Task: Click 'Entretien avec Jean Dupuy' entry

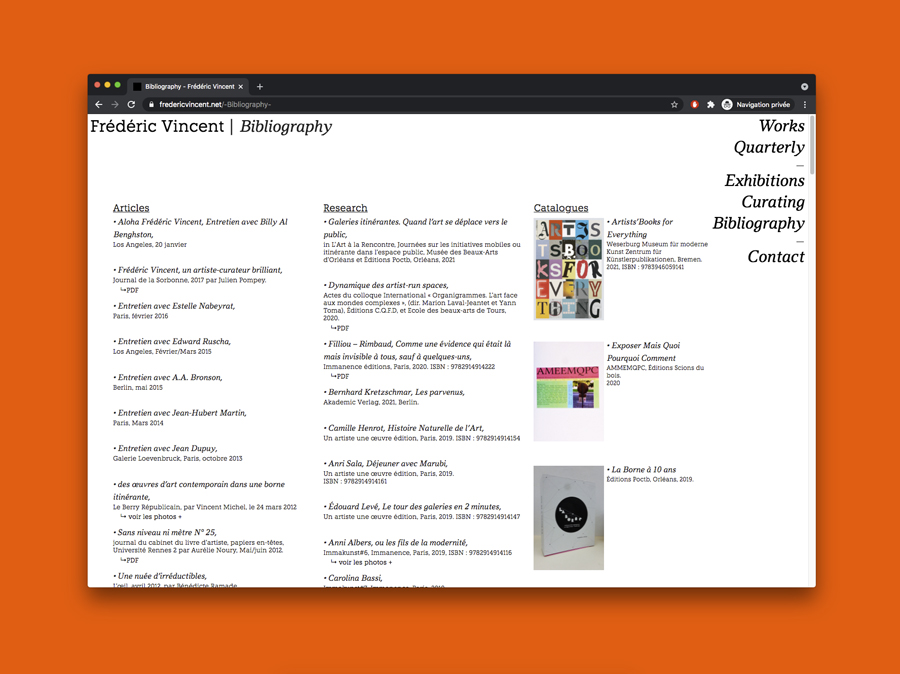Action: pos(165,448)
